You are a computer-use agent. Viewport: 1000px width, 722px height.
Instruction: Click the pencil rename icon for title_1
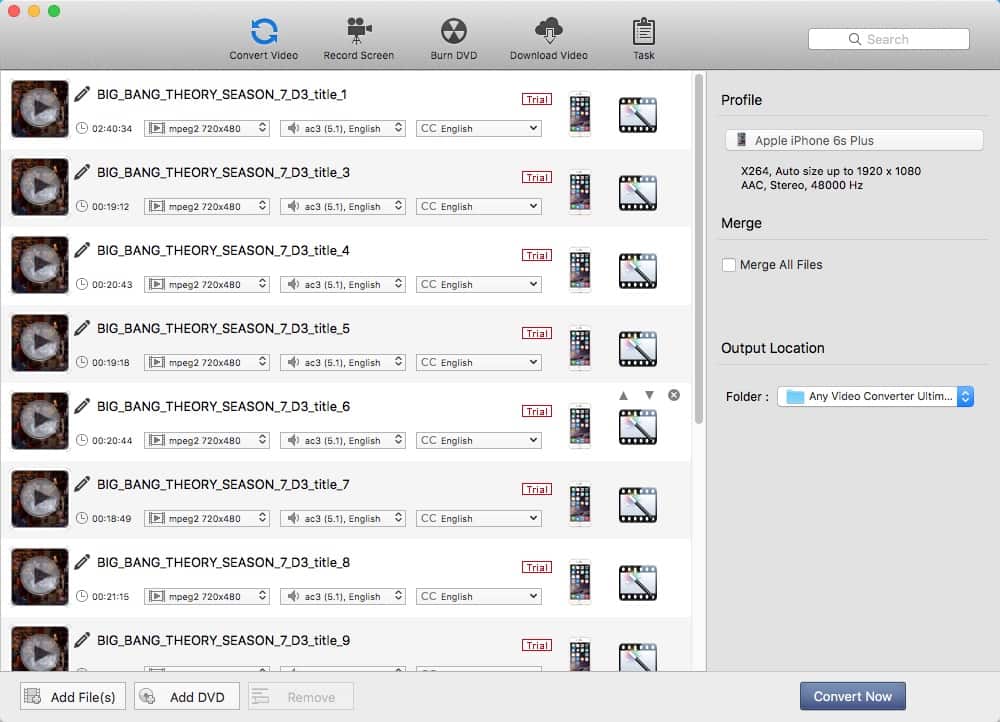82,94
